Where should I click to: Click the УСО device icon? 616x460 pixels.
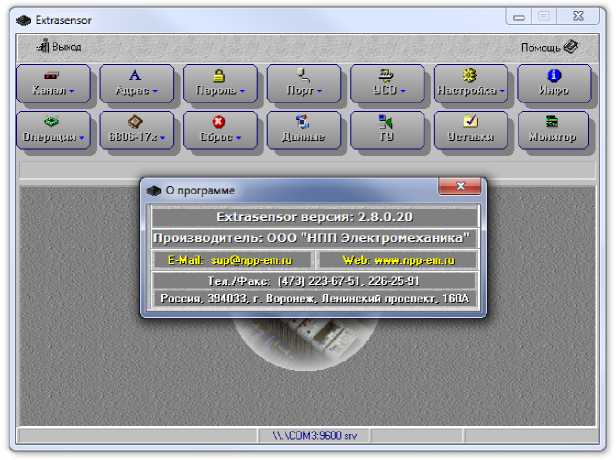pyautogui.click(x=386, y=75)
